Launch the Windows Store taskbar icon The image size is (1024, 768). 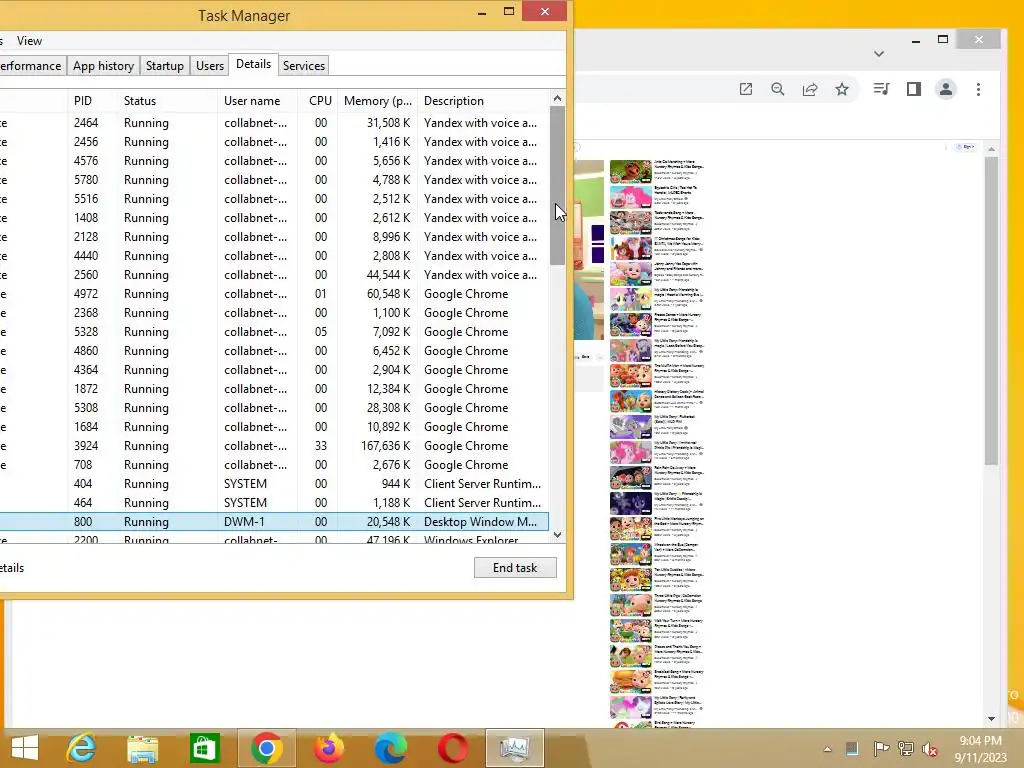pos(204,748)
